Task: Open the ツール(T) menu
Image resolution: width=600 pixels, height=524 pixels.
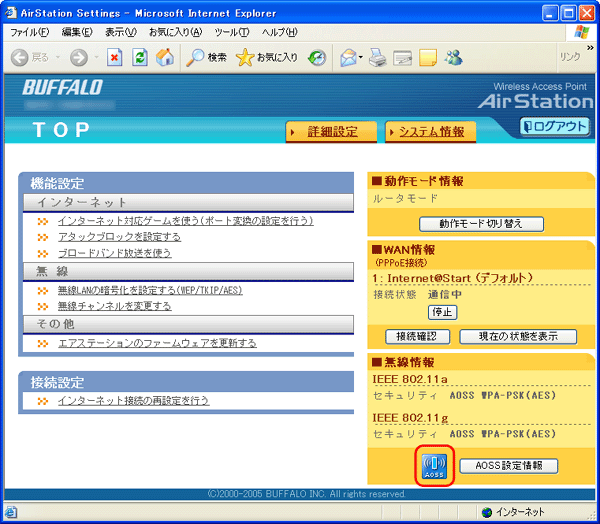Action: tap(230, 33)
